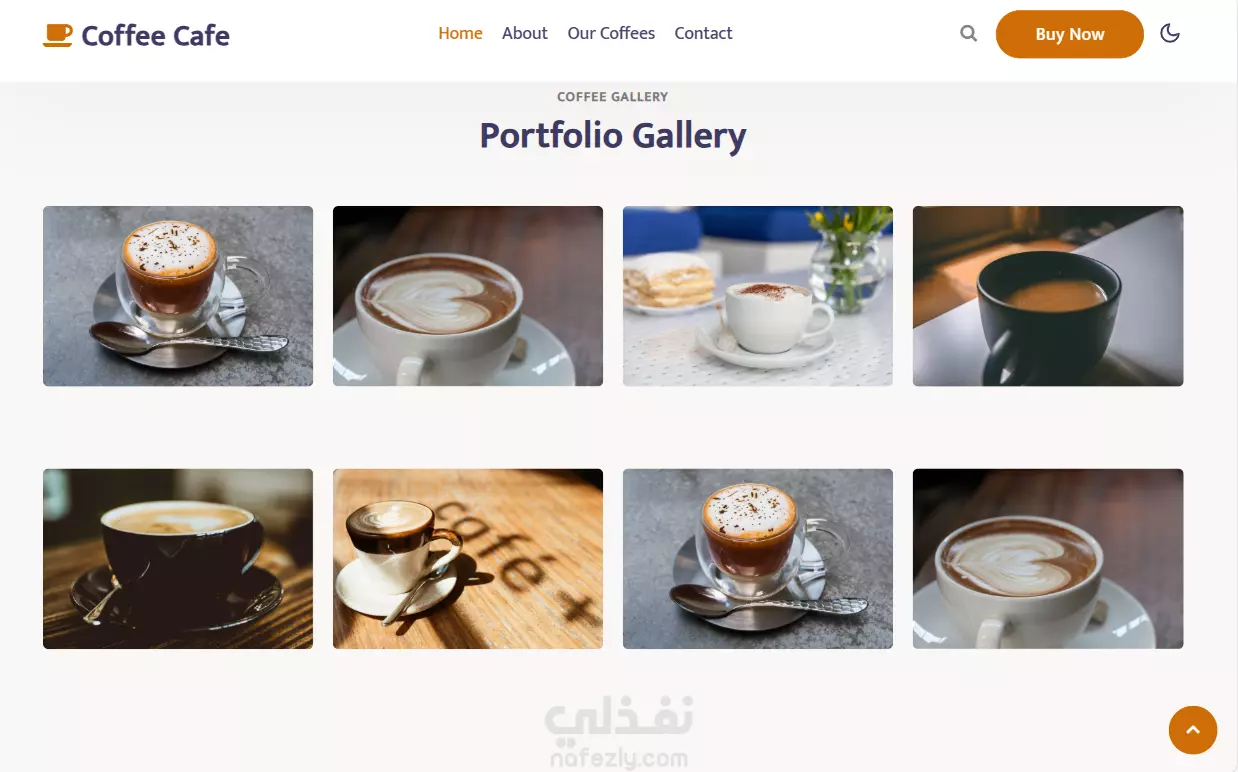Image resolution: width=1238 pixels, height=772 pixels.
Task: Click the search magnifier icon
Action: tap(968, 34)
